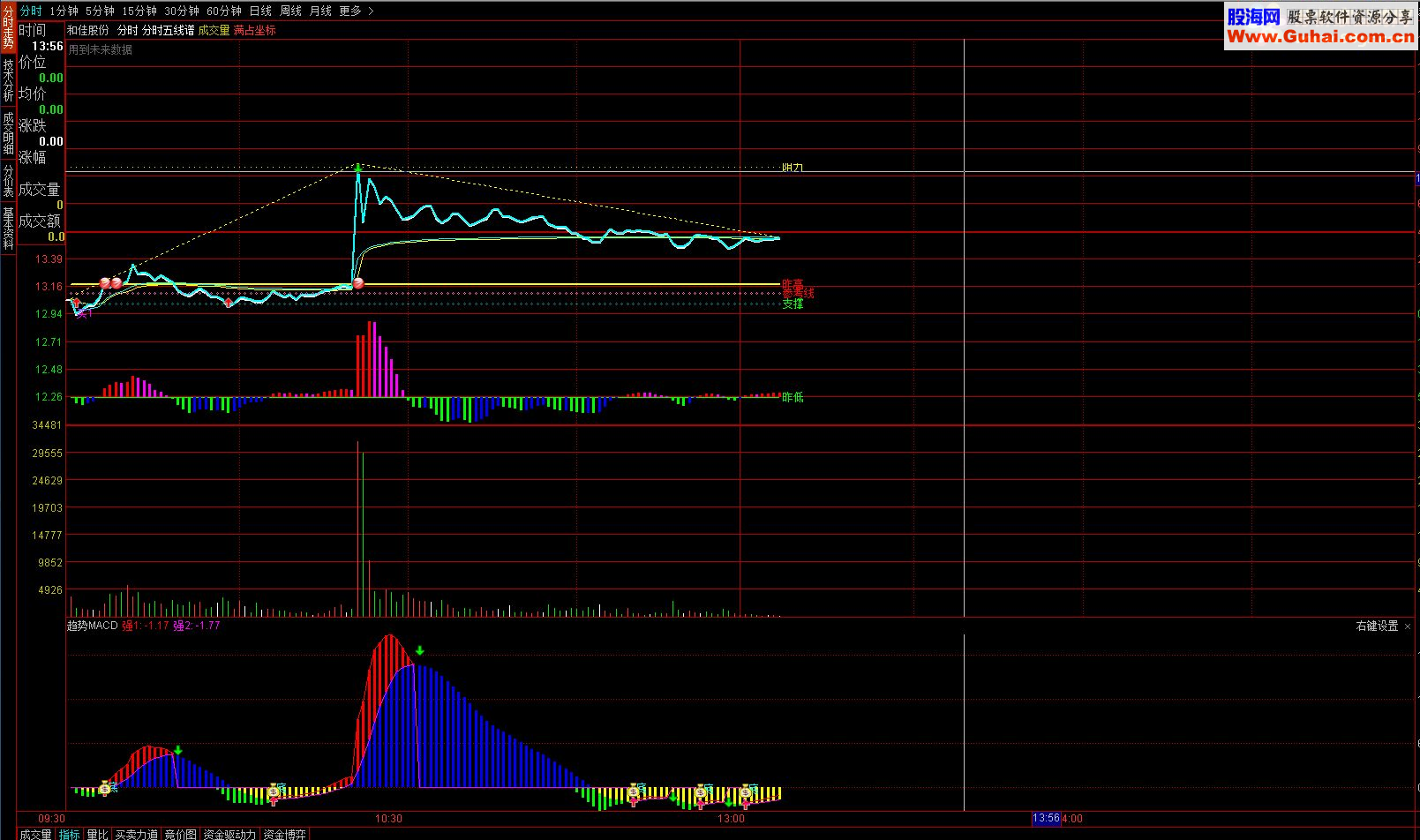Click the 34481 volume axis value

[x=47, y=425]
